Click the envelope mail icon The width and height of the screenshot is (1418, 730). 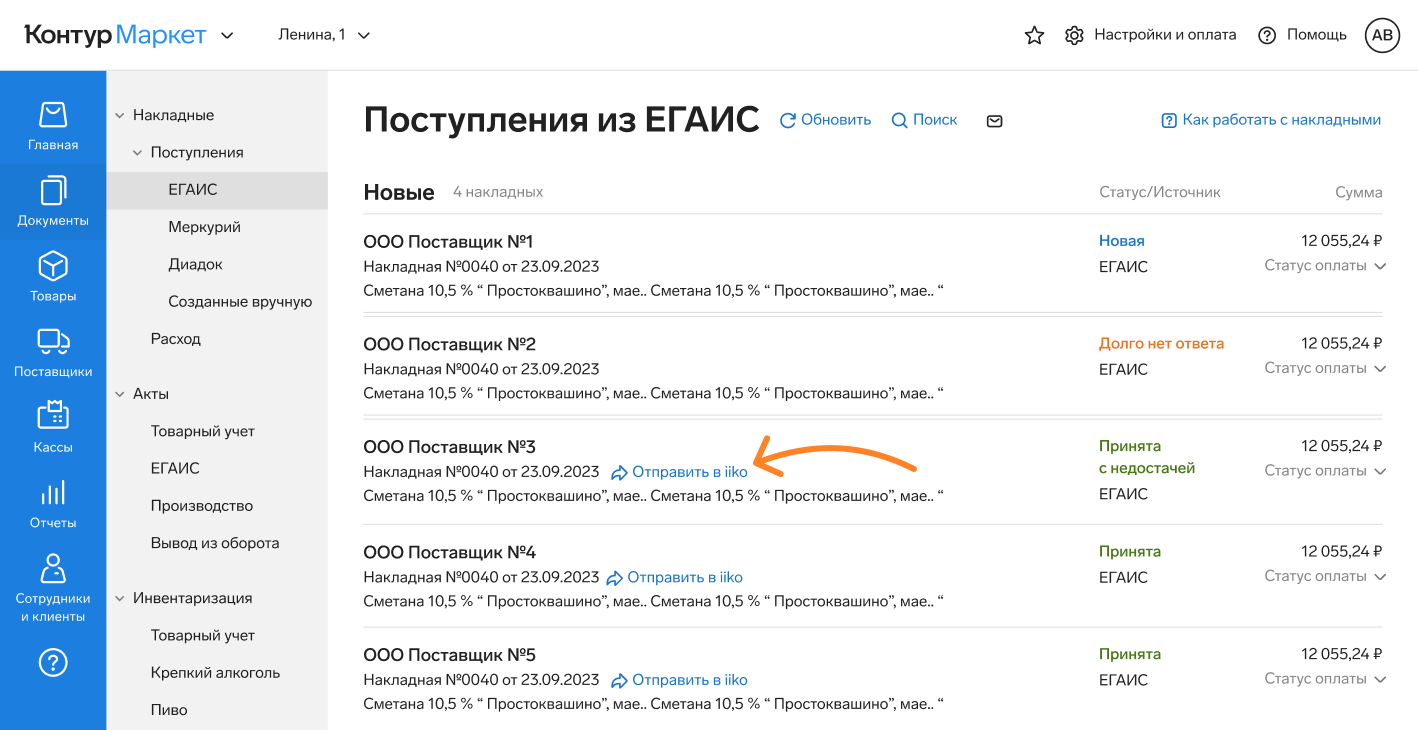(994, 121)
